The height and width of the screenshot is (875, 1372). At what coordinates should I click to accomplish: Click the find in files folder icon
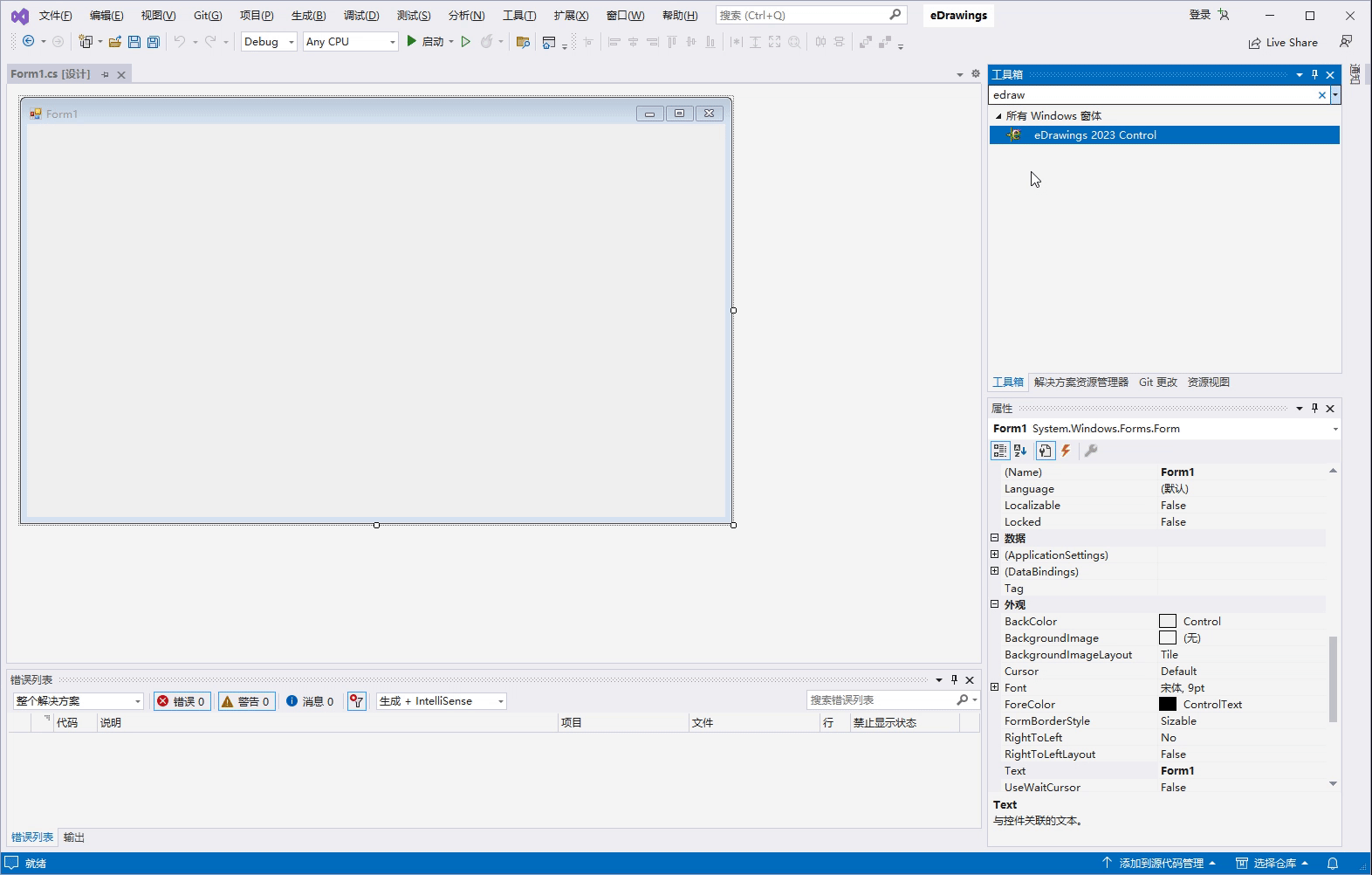523,41
